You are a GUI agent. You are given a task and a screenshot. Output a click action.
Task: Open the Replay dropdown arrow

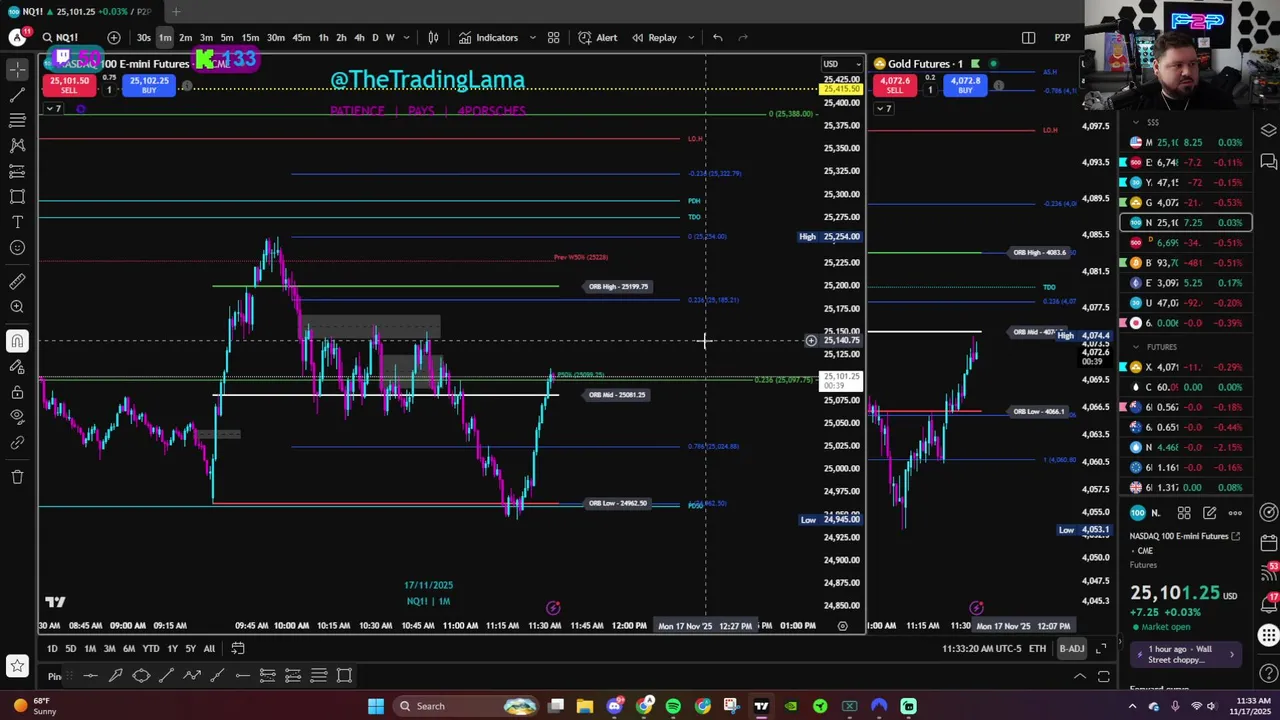[x=691, y=38]
